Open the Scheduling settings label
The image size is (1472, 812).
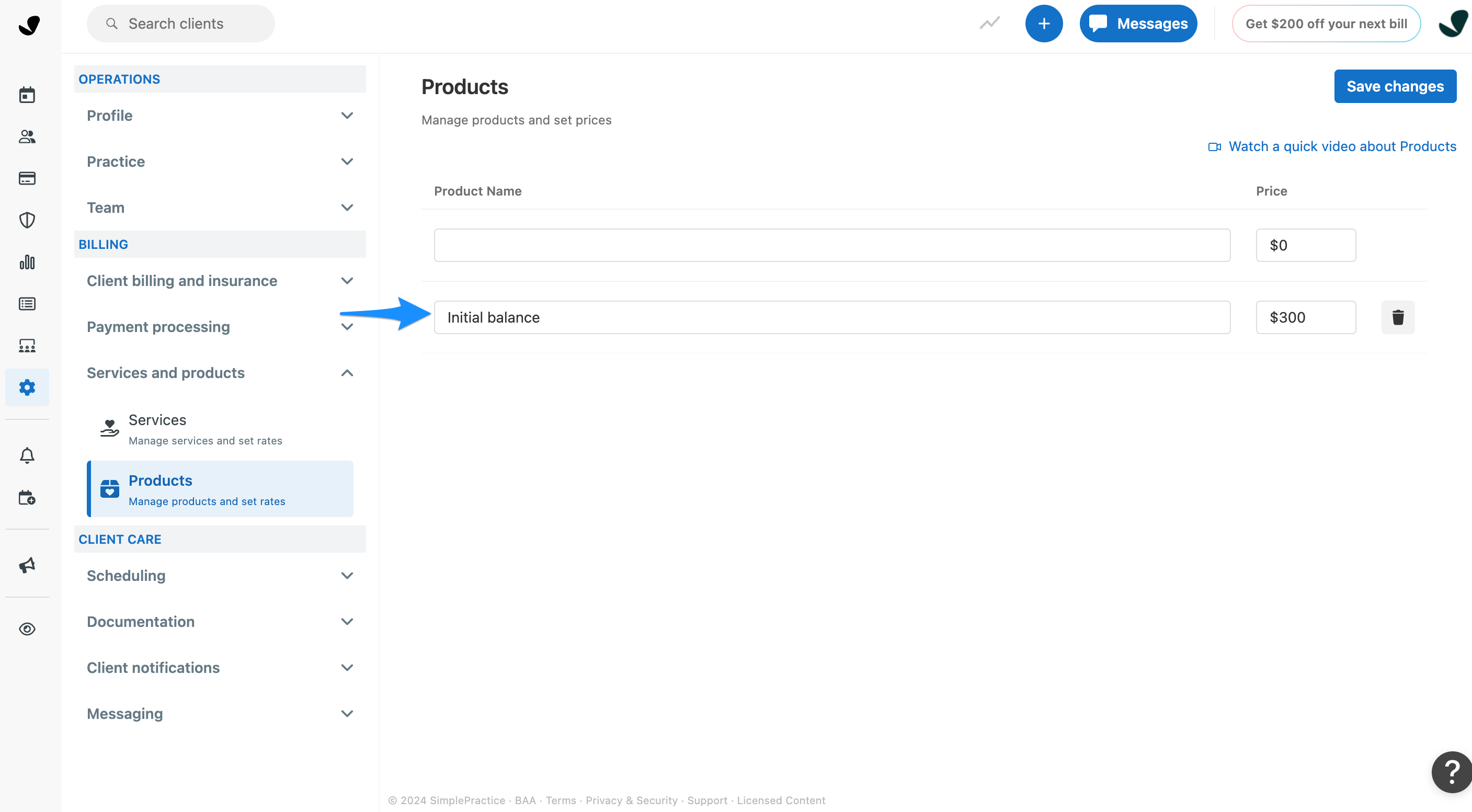click(x=127, y=576)
